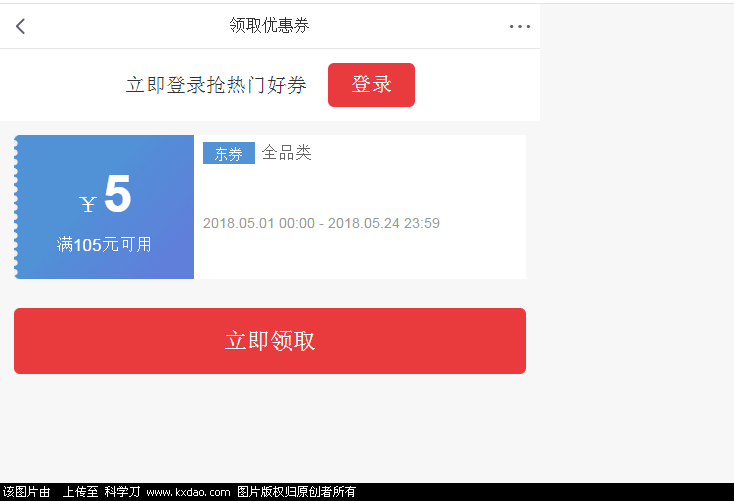
Task: Tap the 满105元可用 condition text
Action: click(x=104, y=244)
